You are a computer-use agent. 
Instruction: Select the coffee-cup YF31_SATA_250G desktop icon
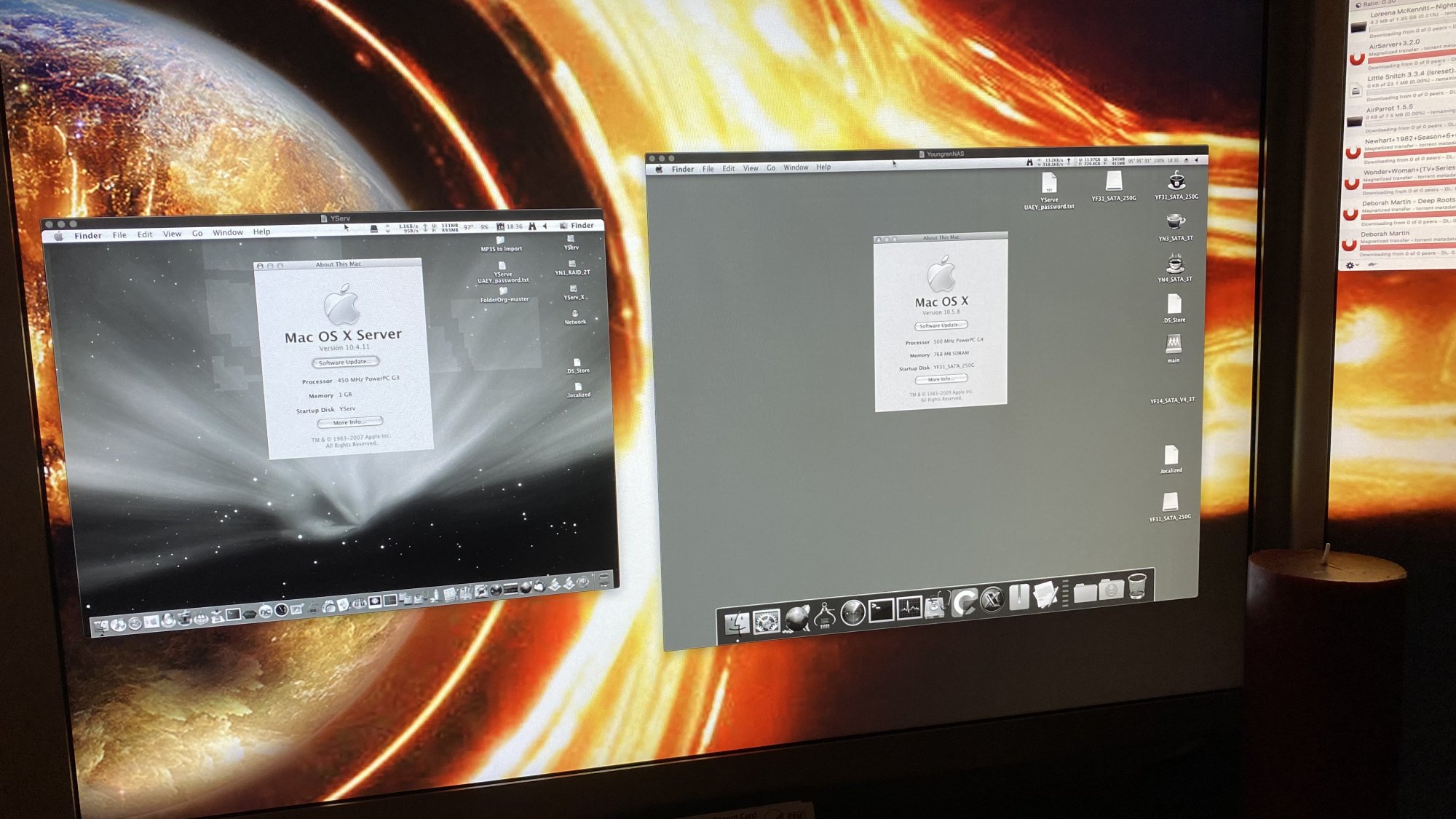pos(1176,185)
